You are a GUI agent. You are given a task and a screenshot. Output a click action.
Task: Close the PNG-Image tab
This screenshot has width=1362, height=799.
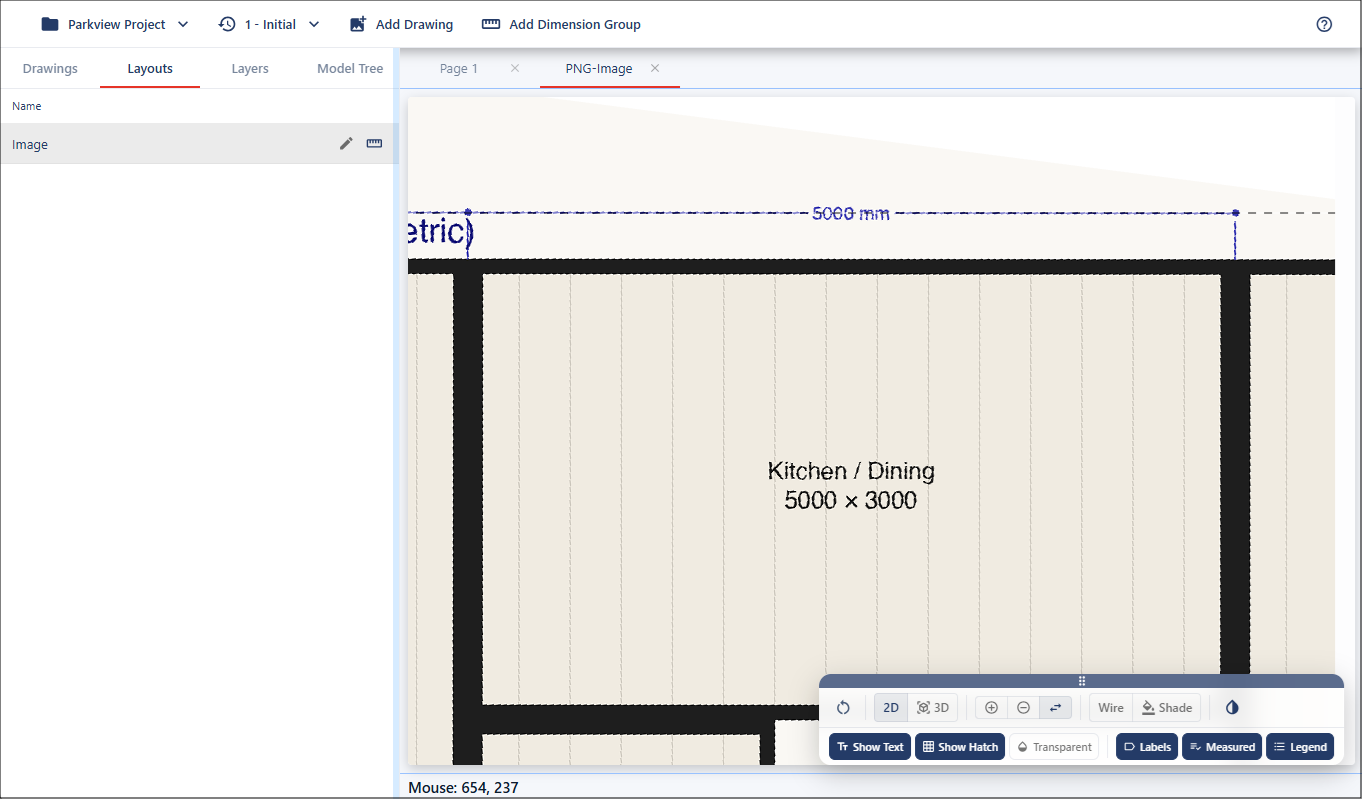[x=655, y=68]
